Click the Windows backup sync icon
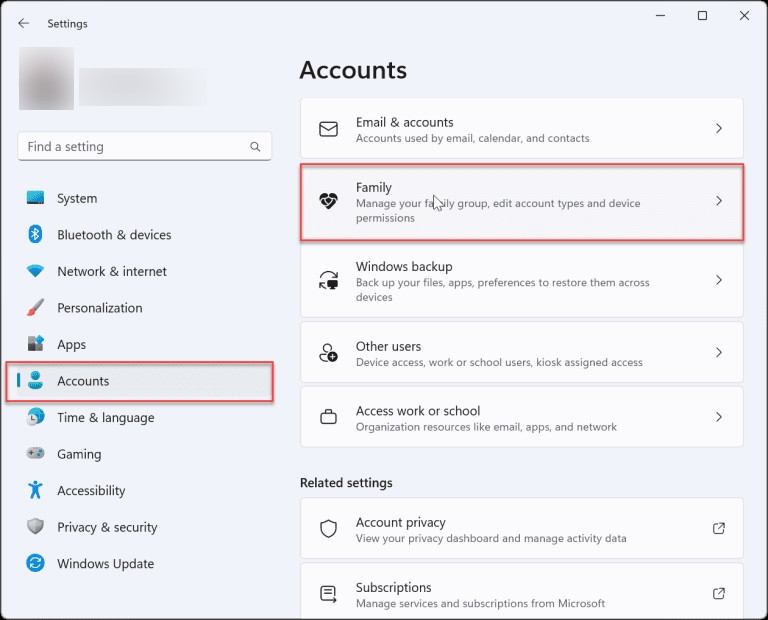Viewport: 768px width, 620px height. coord(328,280)
